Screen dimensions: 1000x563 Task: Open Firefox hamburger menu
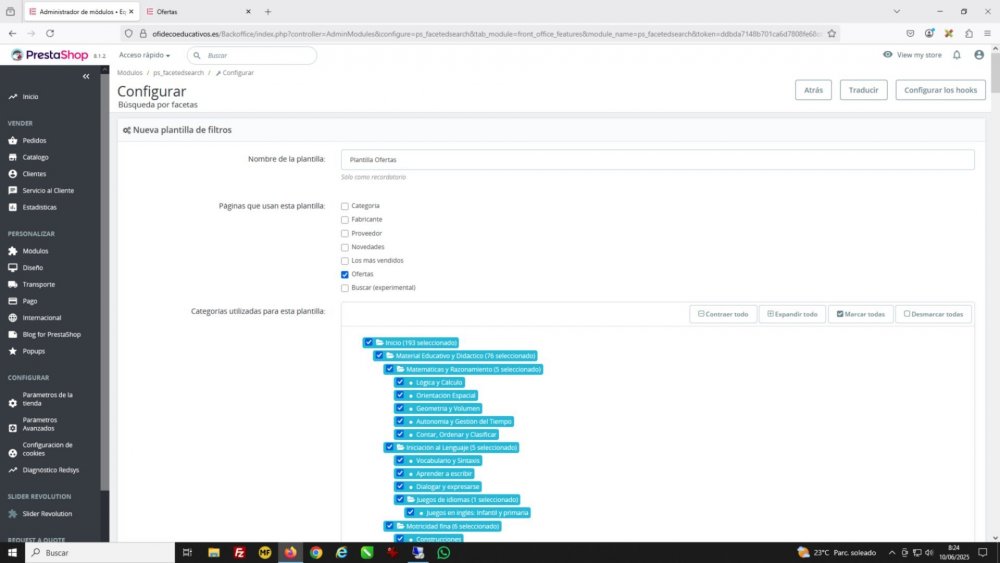(x=987, y=34)
